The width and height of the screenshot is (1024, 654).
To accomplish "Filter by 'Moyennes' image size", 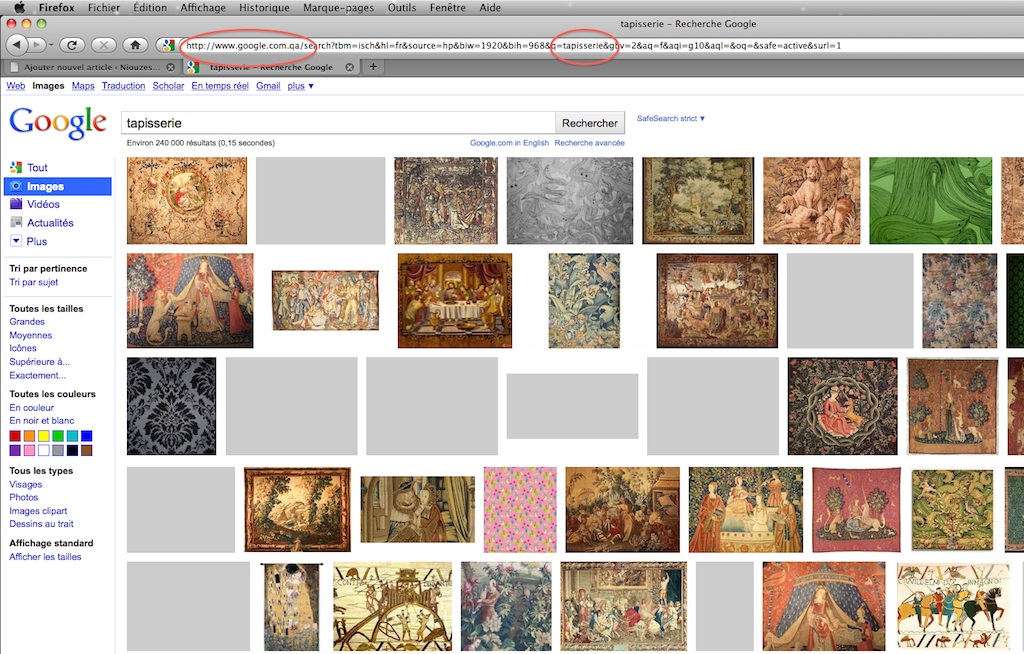I will (x=31, y=335).
